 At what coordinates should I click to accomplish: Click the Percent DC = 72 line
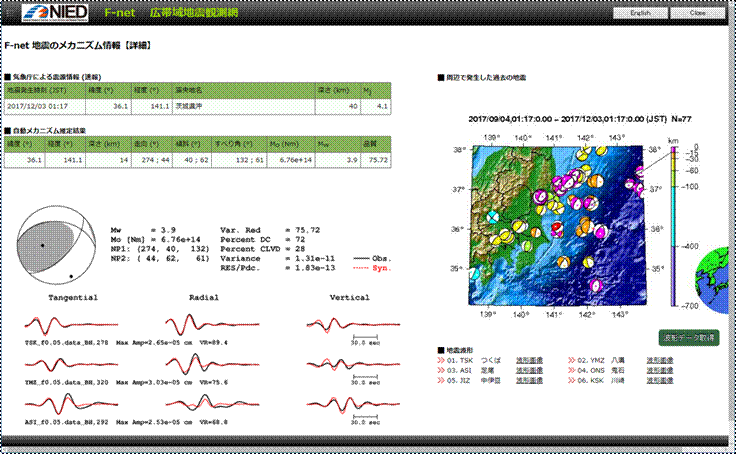(263, 239)
